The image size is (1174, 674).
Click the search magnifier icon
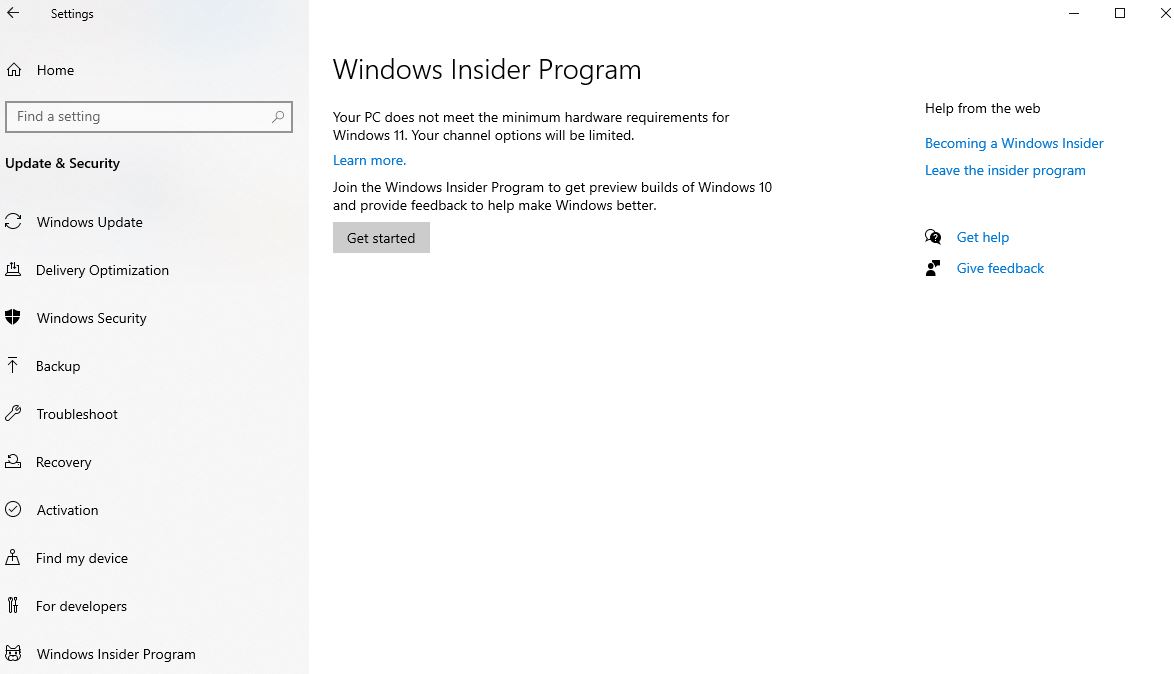[x=278, y=116]
